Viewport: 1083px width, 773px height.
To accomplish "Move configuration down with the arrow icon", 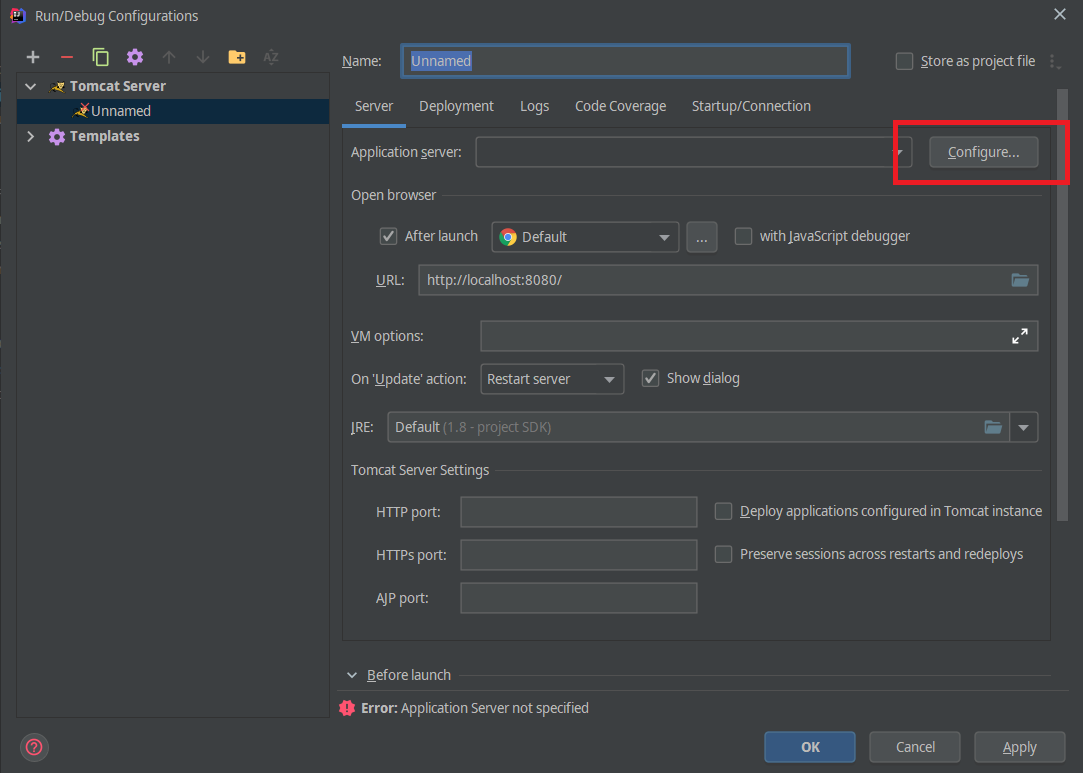I will tap(202, 57).
